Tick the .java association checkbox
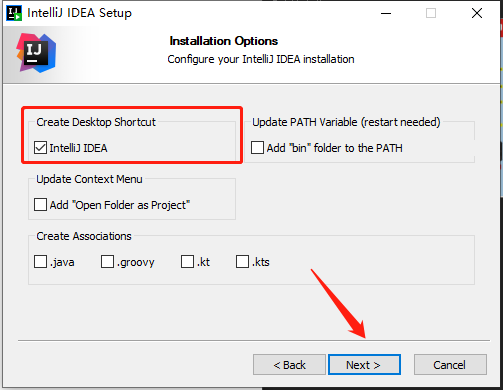Image resolution: width=503 pixels, height=390 pixels. 40,262
